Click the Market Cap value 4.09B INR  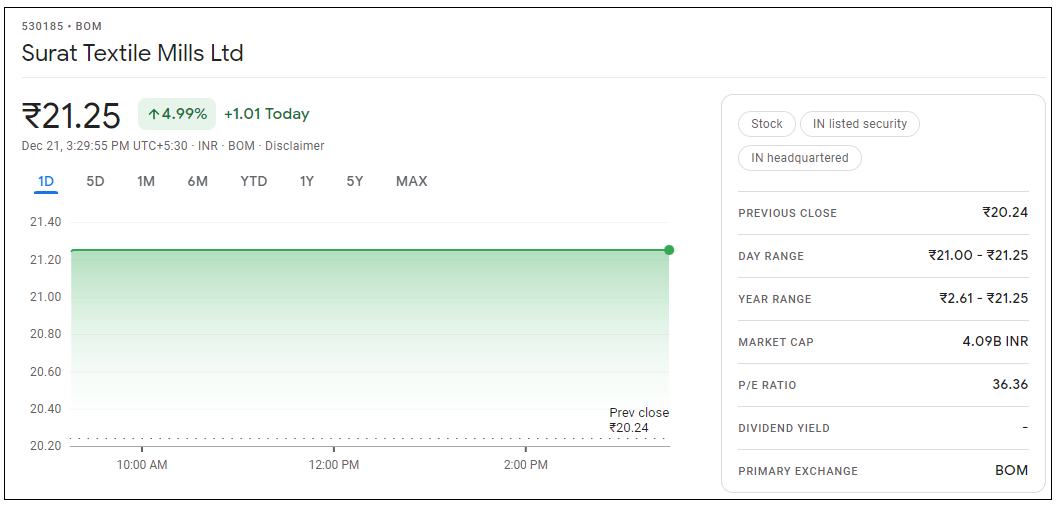995,342
